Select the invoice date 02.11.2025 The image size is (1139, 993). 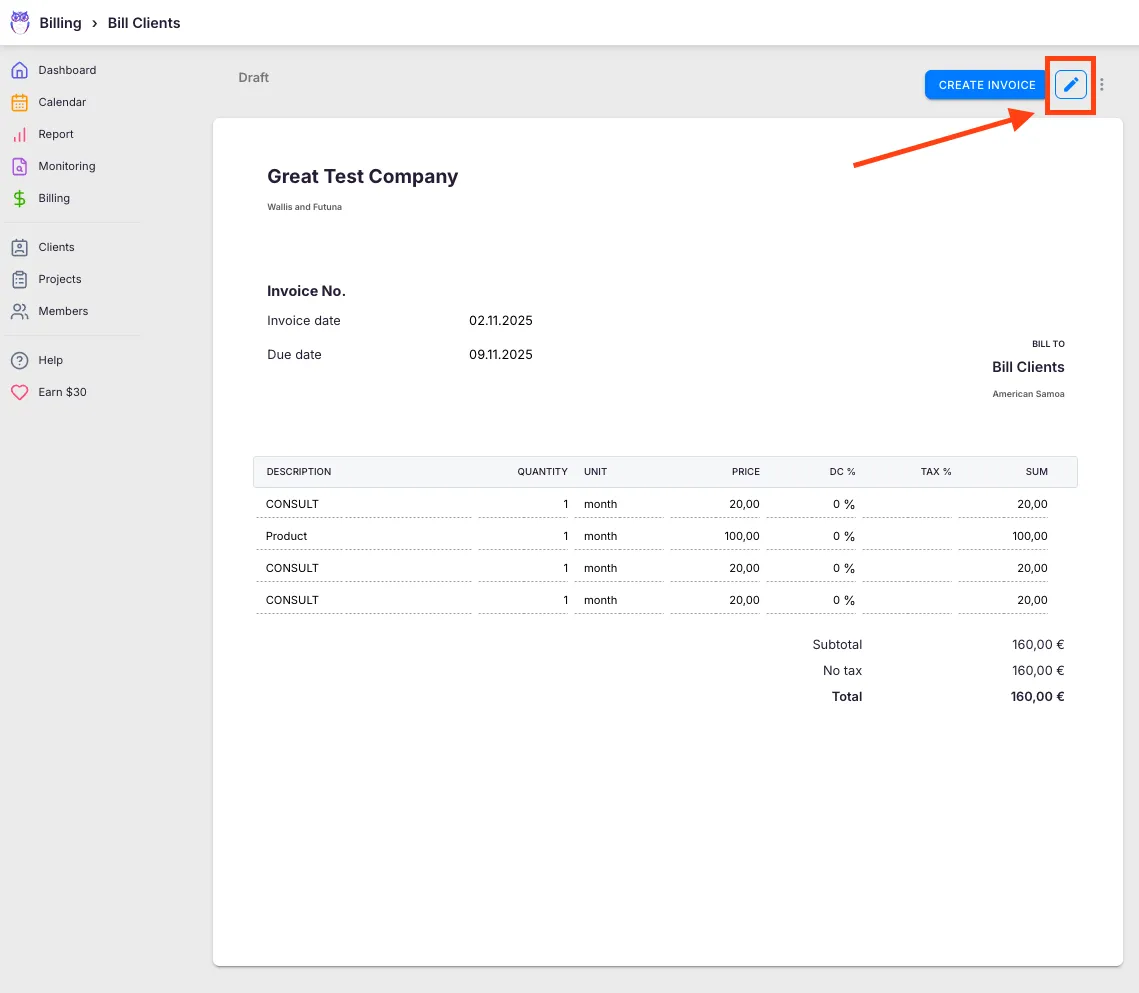[x=500, y=321]
